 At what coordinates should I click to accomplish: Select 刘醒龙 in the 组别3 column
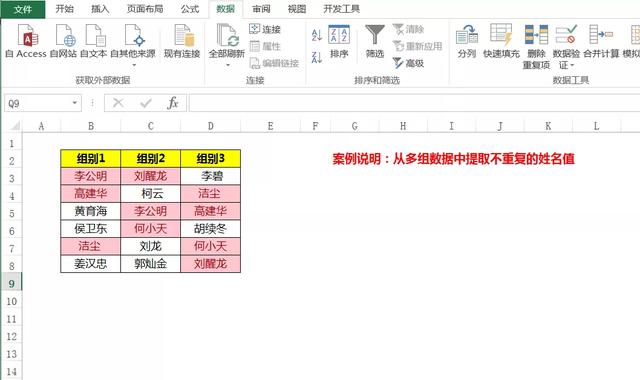(211, 264)
